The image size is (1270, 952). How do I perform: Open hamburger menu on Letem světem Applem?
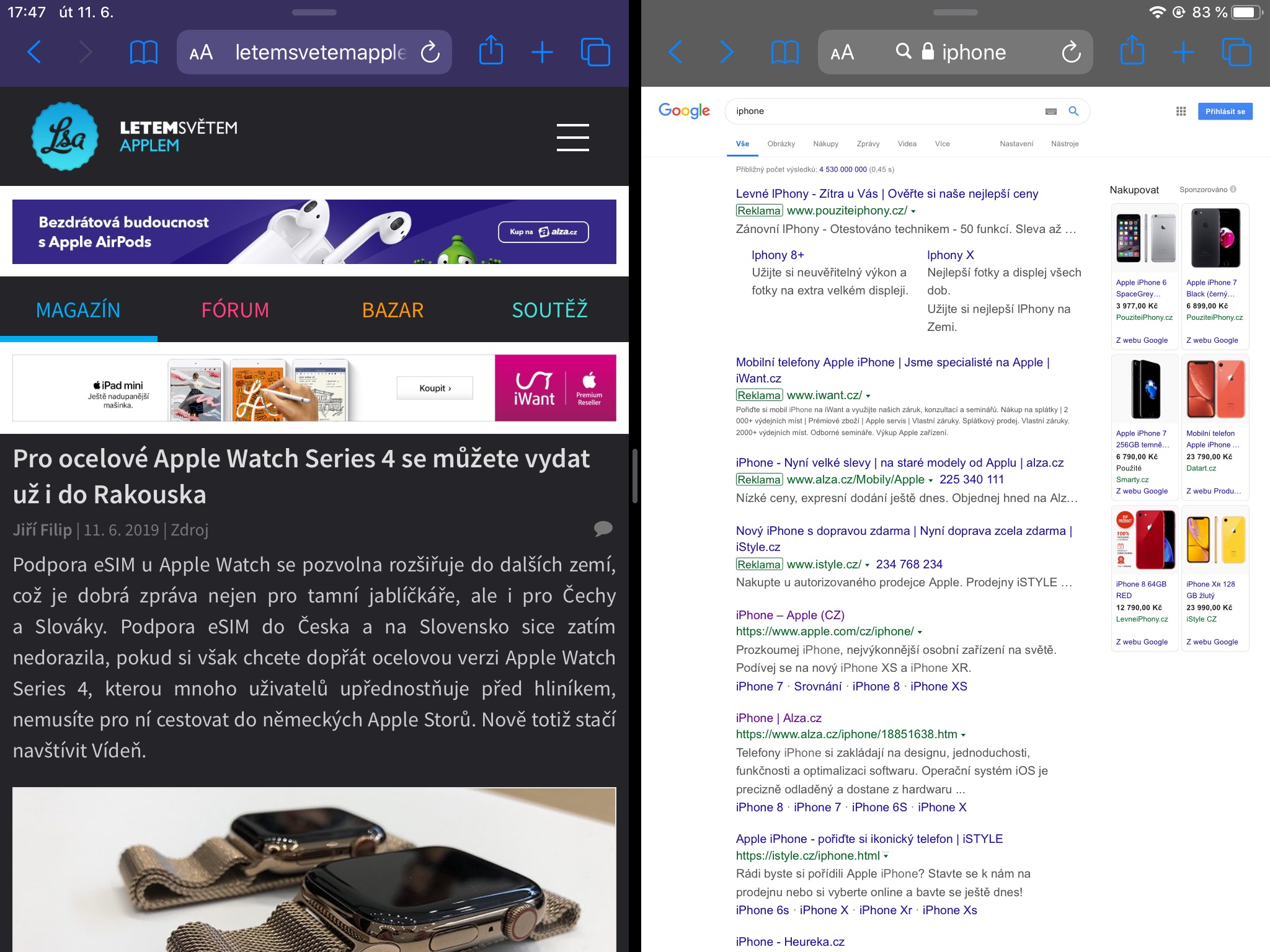tap(572, 137)
